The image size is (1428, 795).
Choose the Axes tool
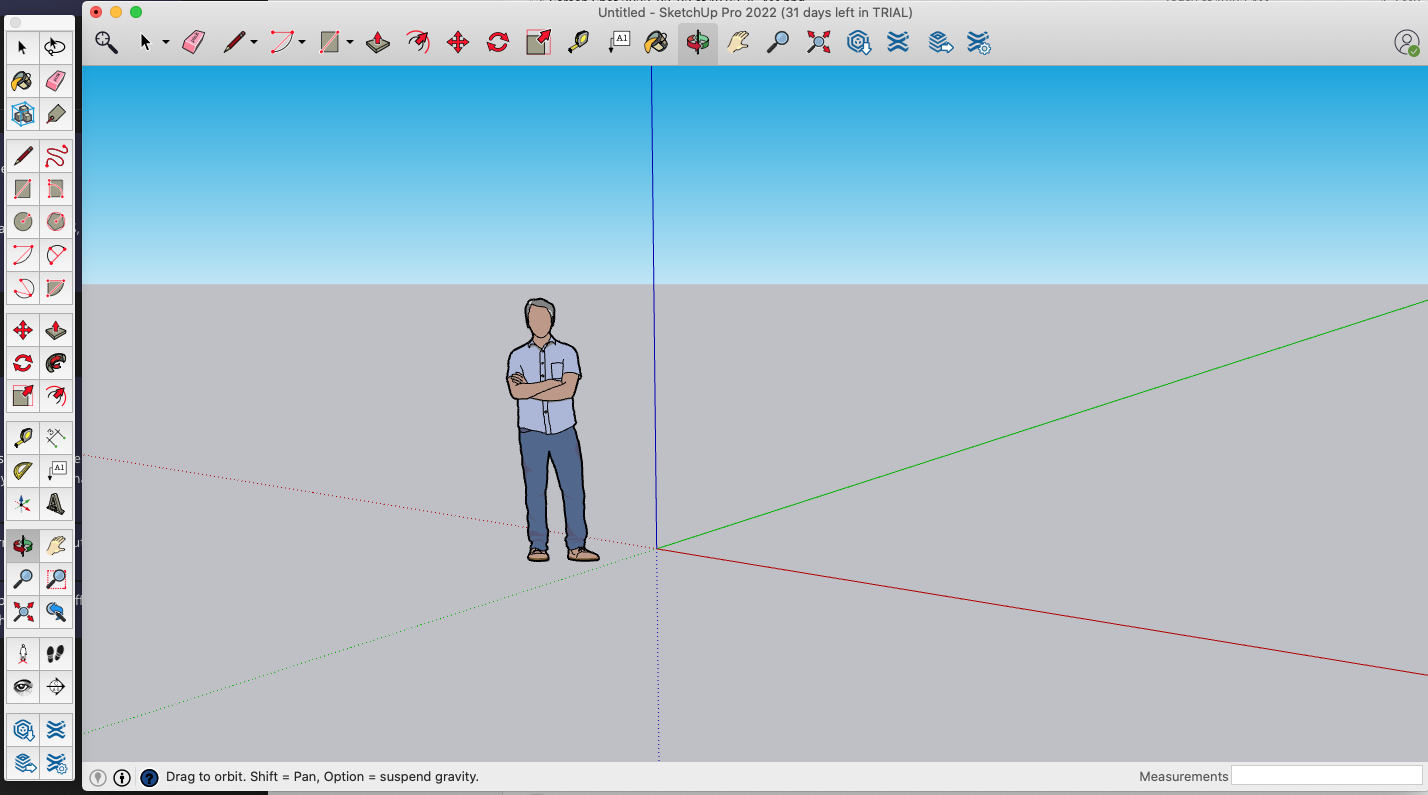click(x=23, y=504)
